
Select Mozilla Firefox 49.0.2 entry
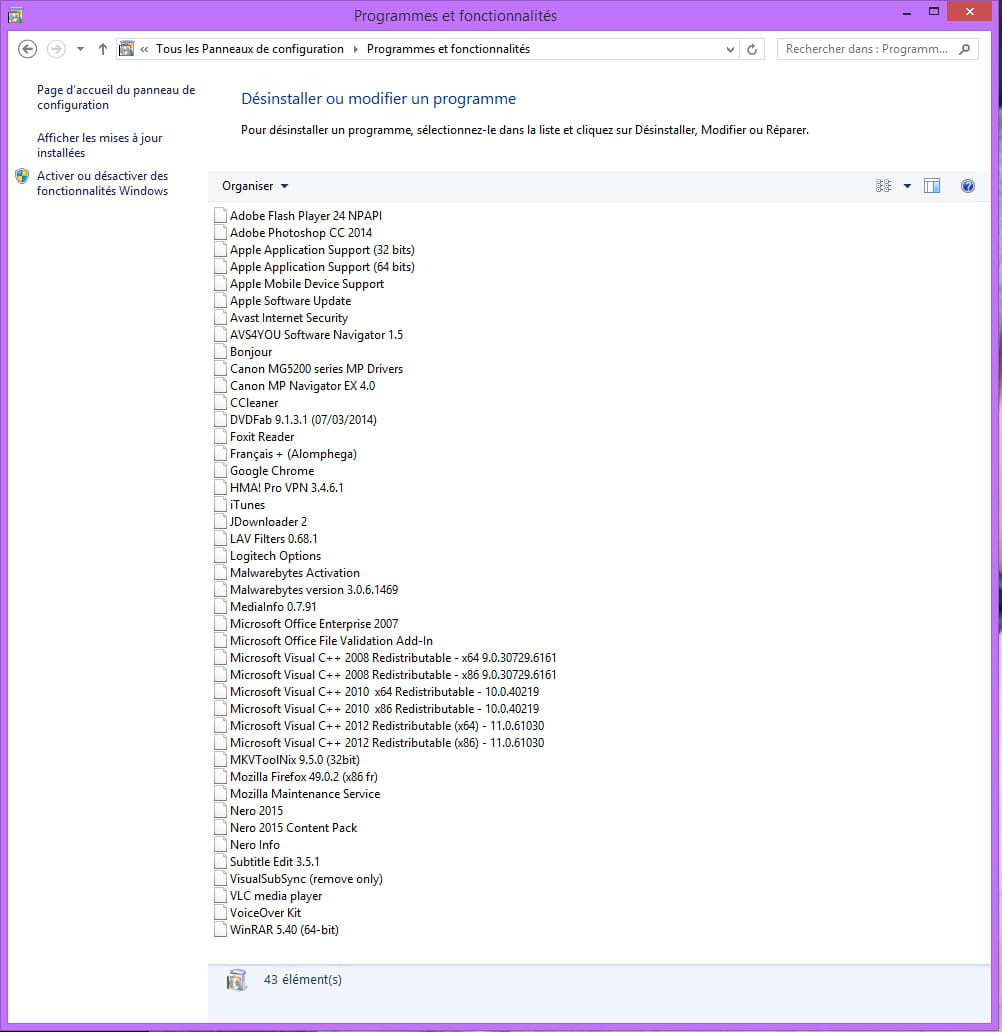[x=303, y=777]
